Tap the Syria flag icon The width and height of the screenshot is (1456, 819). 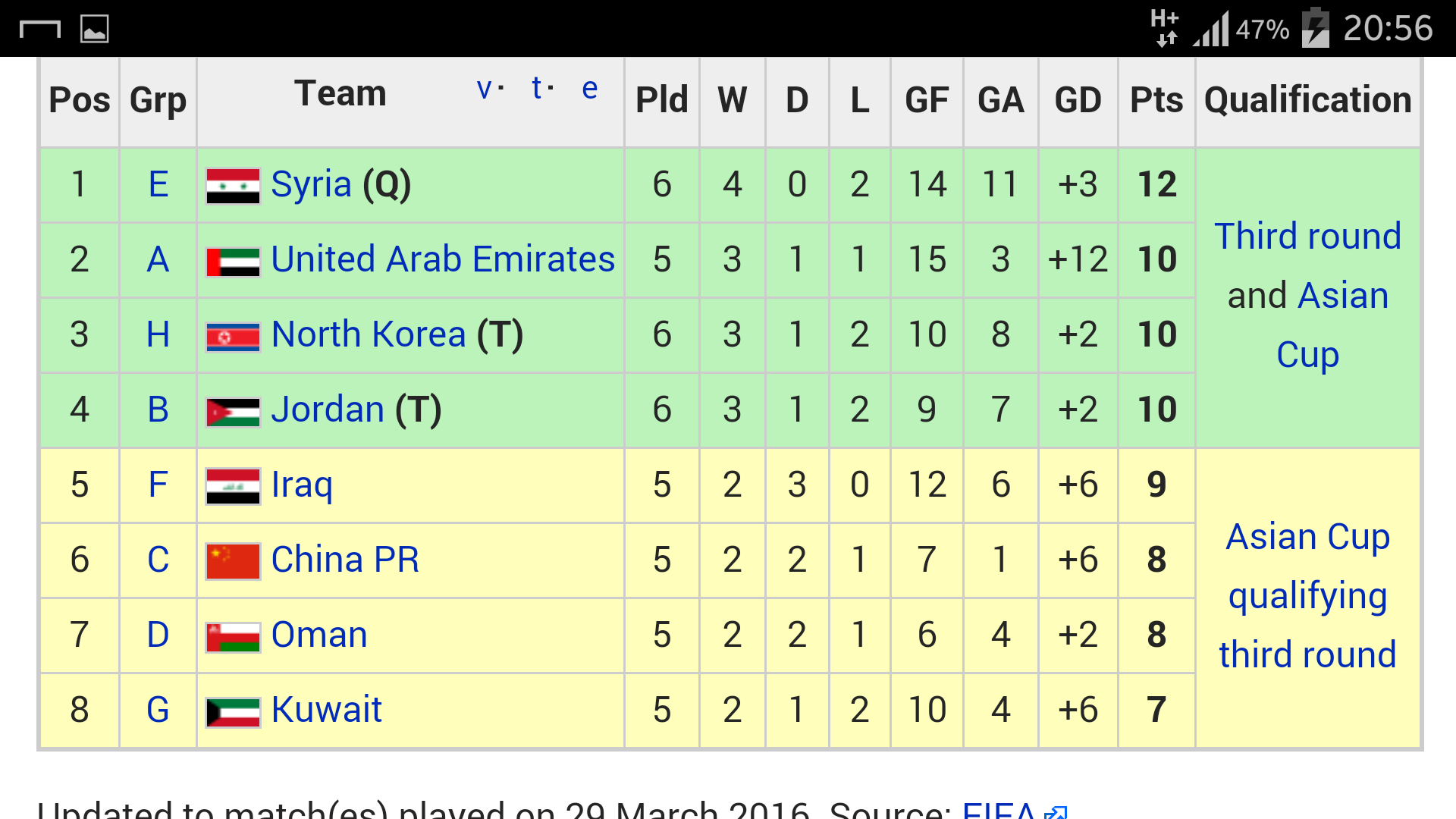tap(233, 186)
